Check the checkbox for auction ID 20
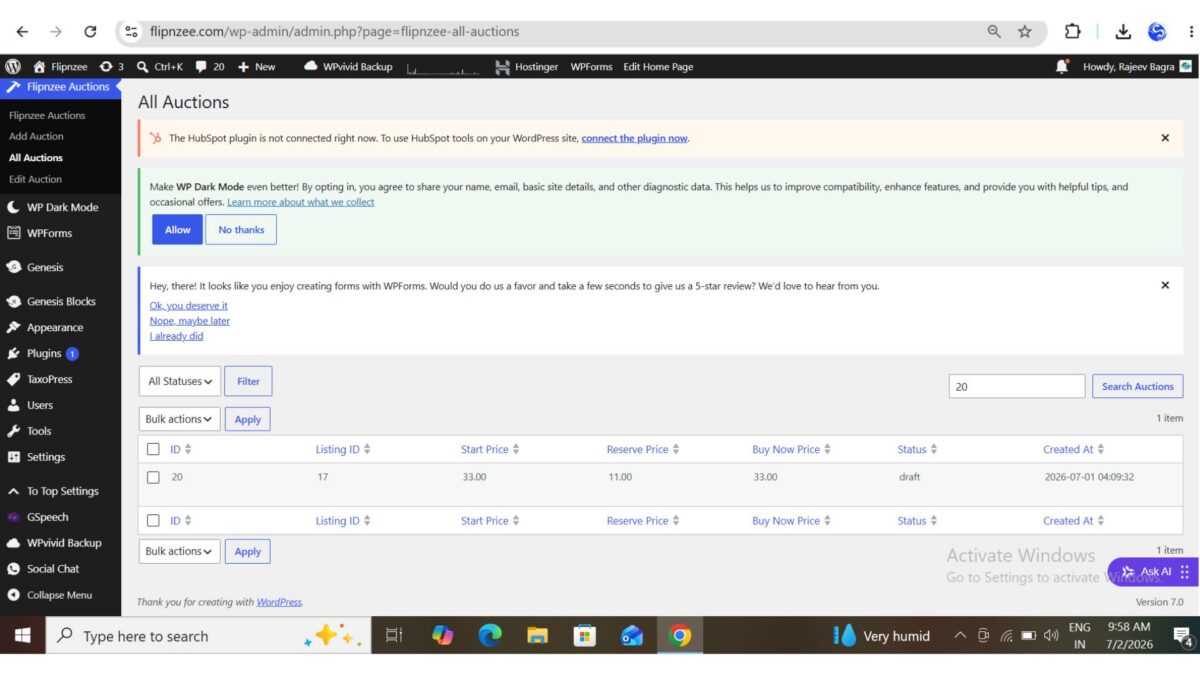This screenshot has height=675, width=1200. click(x=153, y=477)
